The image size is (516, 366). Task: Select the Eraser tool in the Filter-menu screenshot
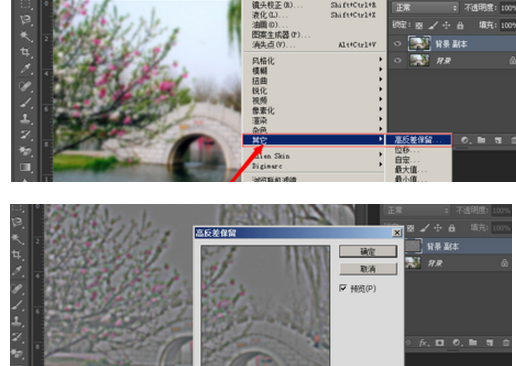(25, 151)
